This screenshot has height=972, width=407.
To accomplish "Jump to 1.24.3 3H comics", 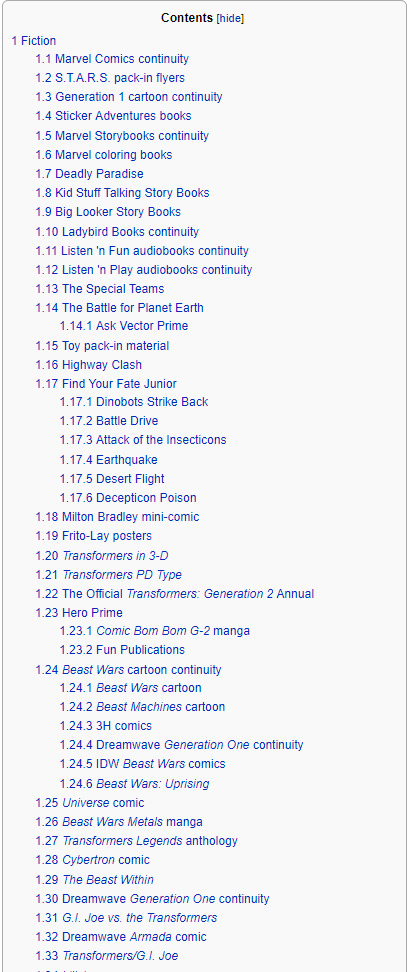I will click(x=106, y=726).
